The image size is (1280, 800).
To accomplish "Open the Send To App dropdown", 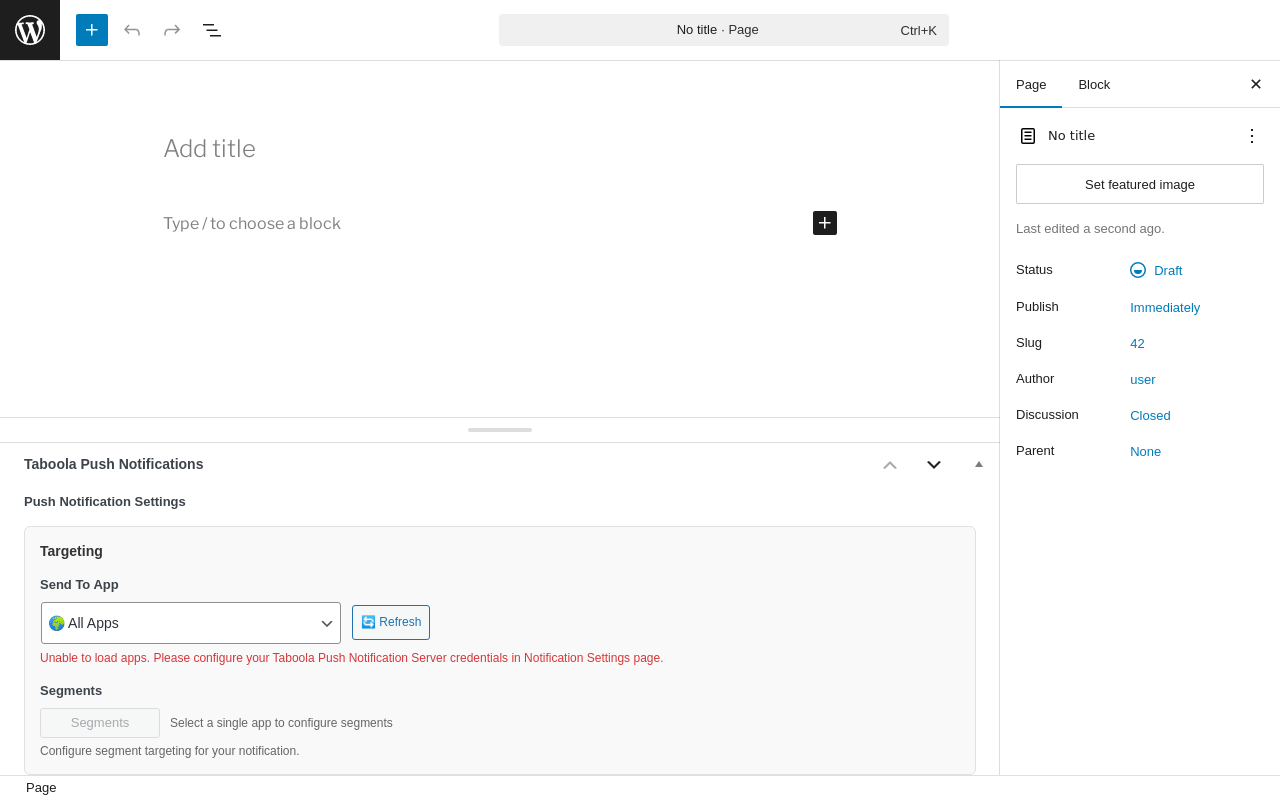I will click(191, 623).
